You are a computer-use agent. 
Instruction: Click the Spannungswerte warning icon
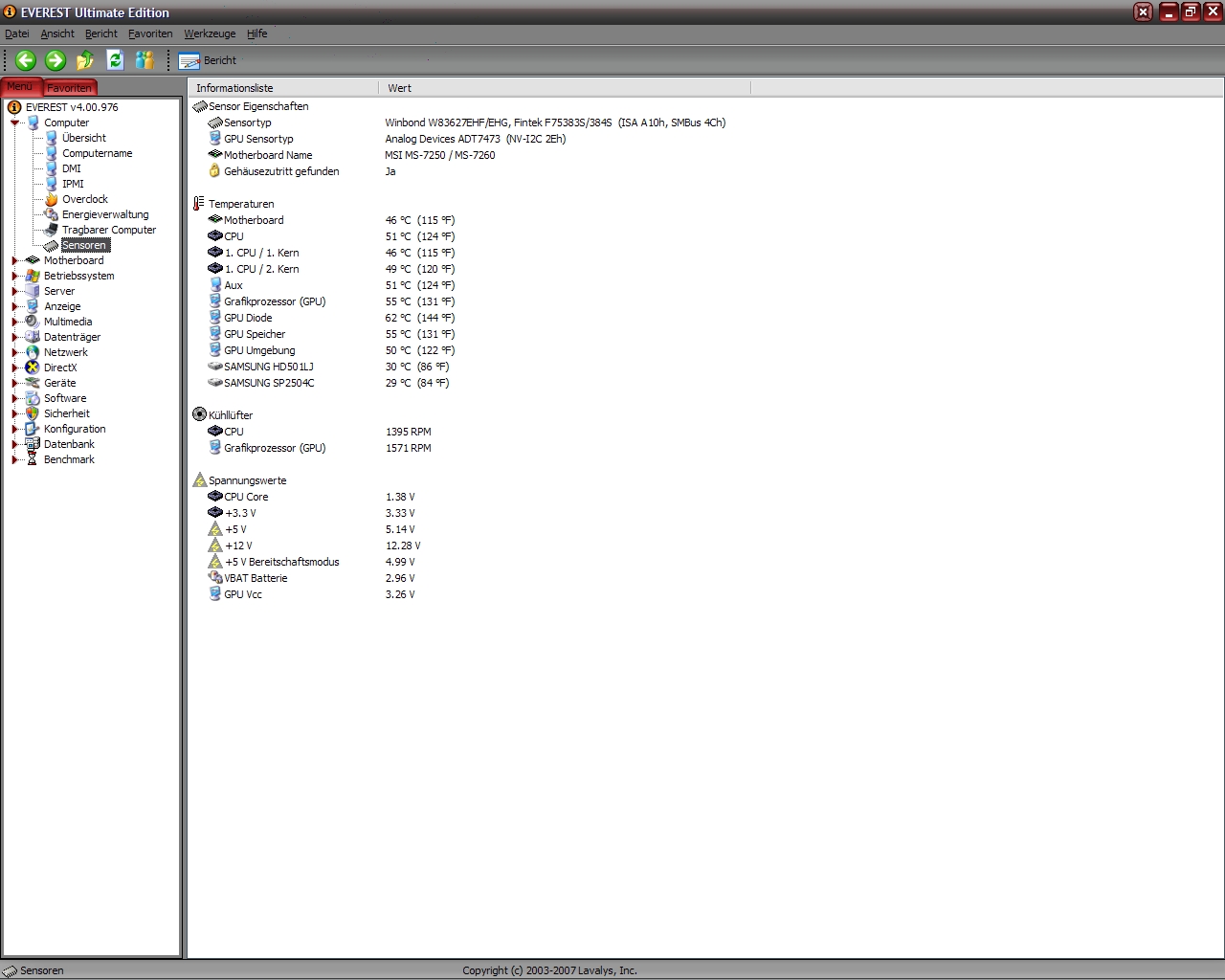[x=200, y=480]
